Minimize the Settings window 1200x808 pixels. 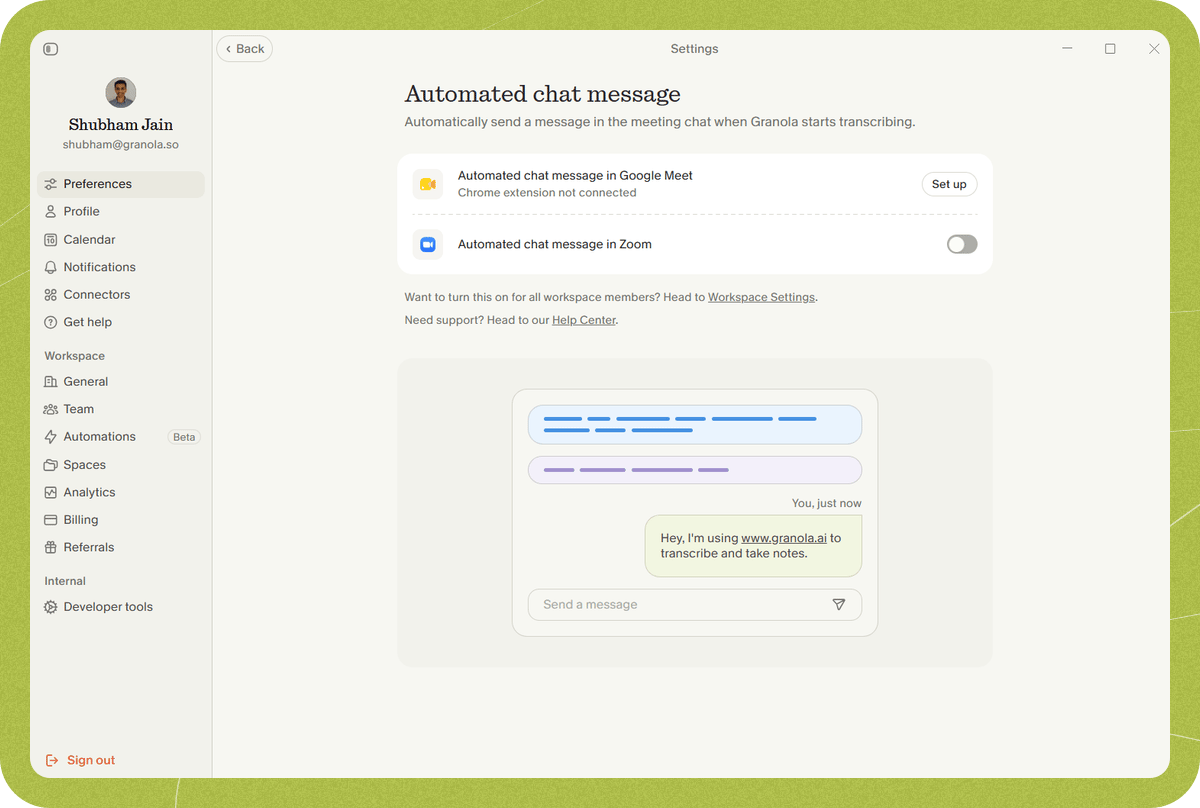pyautogui.click(x=1067, y=49)
